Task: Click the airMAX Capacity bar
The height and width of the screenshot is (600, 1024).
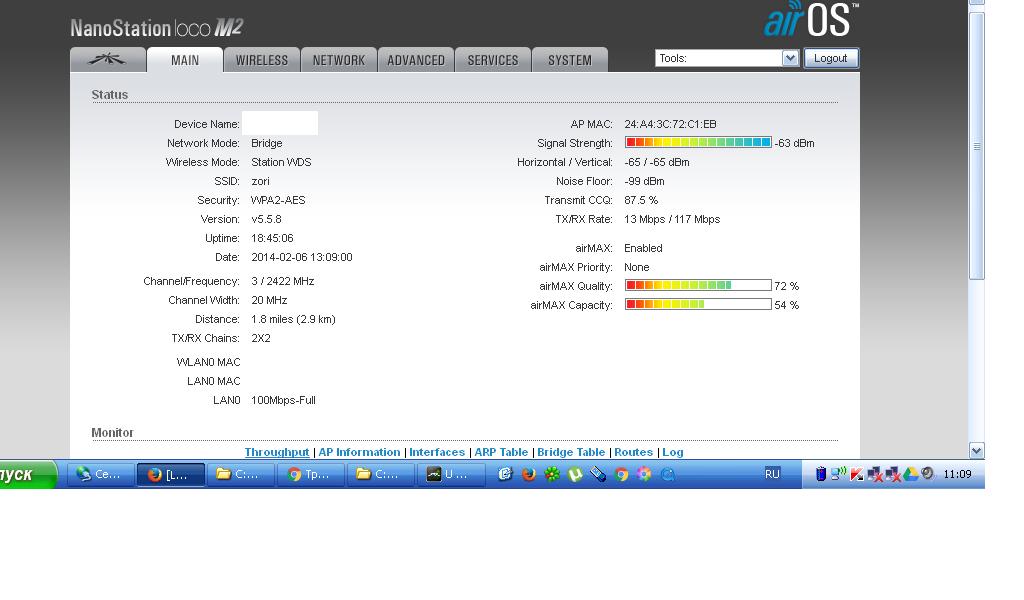Action: [x=698, y=304]
